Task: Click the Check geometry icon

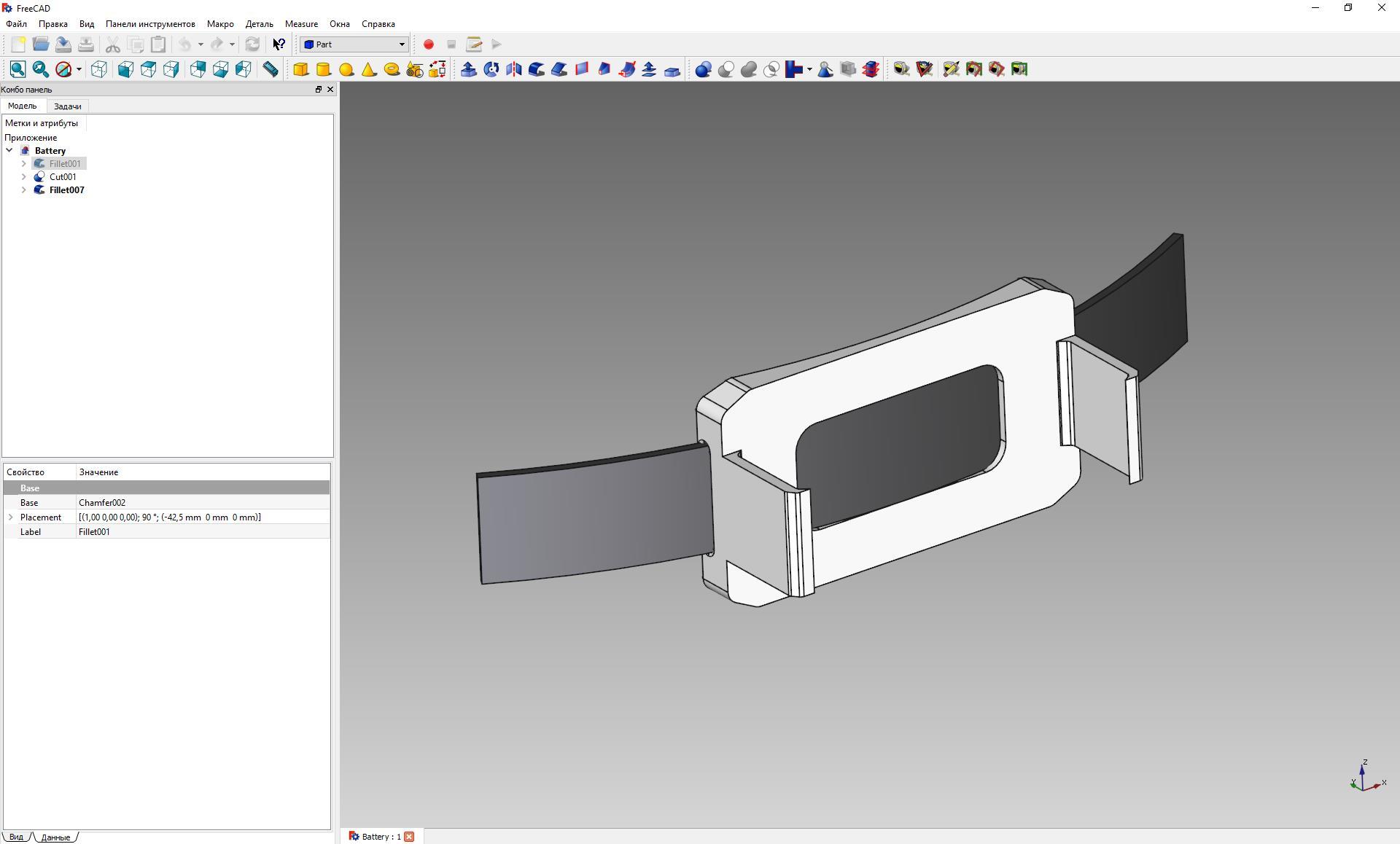Action: coord(825,69)
